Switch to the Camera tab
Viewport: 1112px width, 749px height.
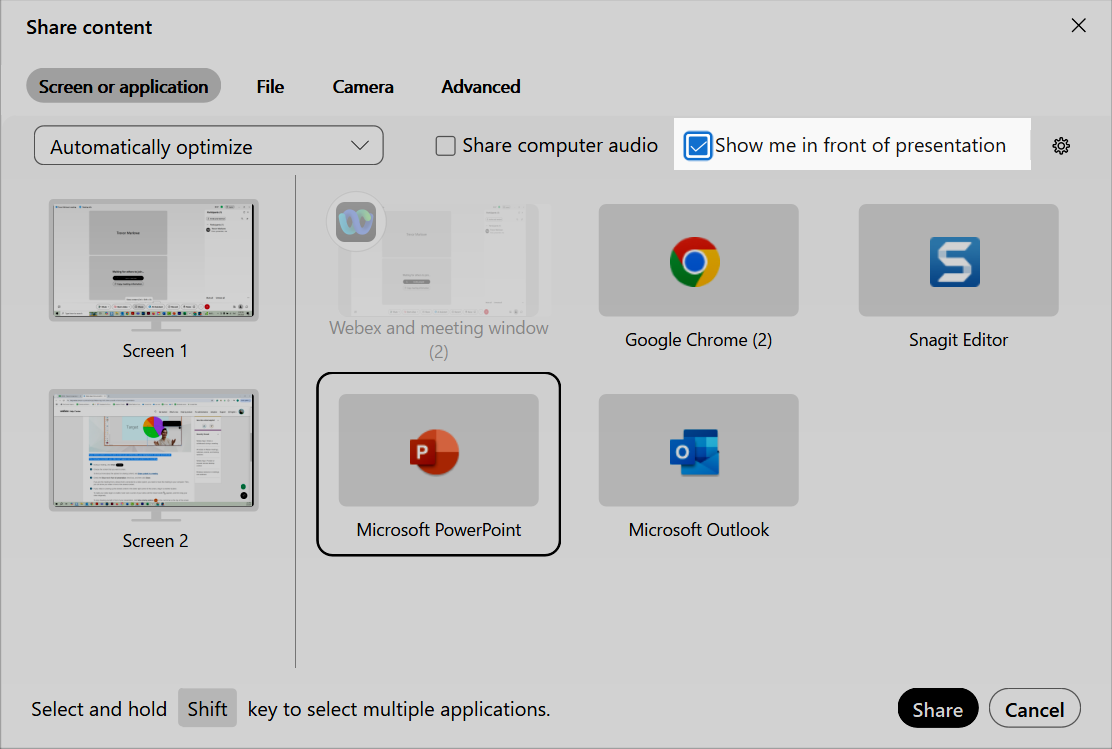363,87
